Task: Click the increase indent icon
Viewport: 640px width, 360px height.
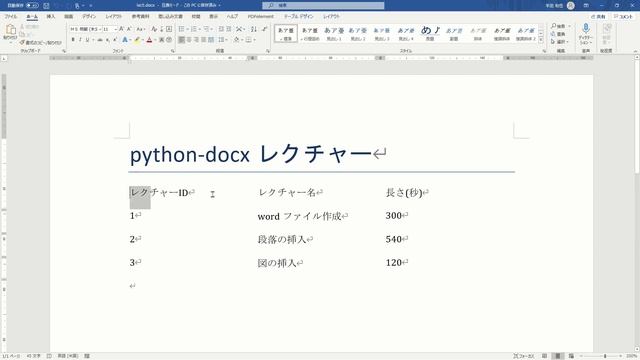Action: point(229,29)
